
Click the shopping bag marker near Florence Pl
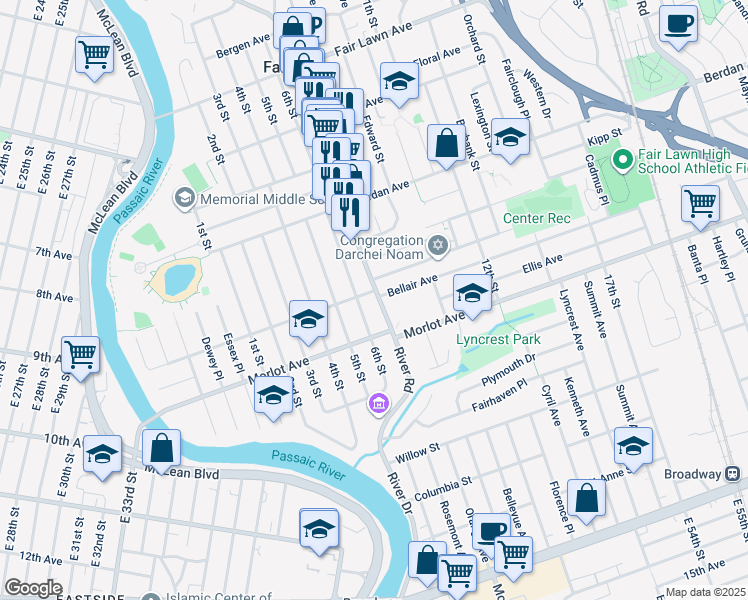586,502
